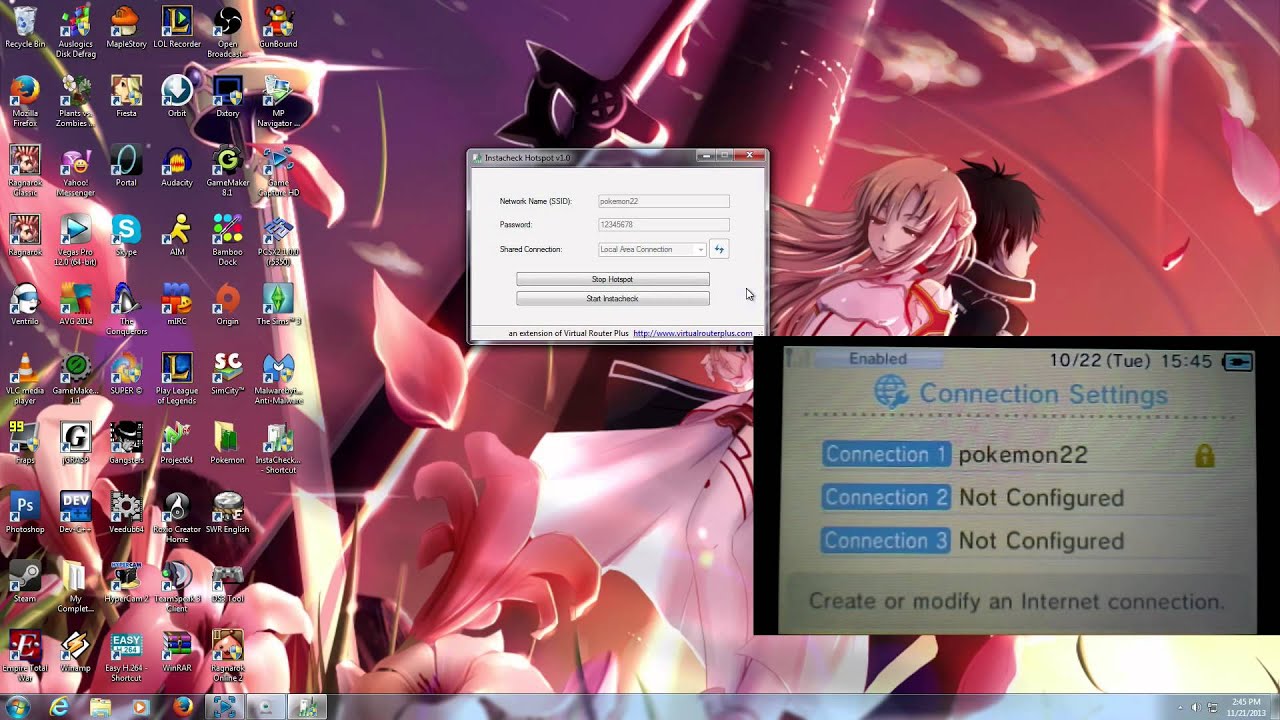Image resolution: width=1280 pixels, height=720 pixels.
Task: Select the MP Navigator desktop icon
Action: coord(278,101)
